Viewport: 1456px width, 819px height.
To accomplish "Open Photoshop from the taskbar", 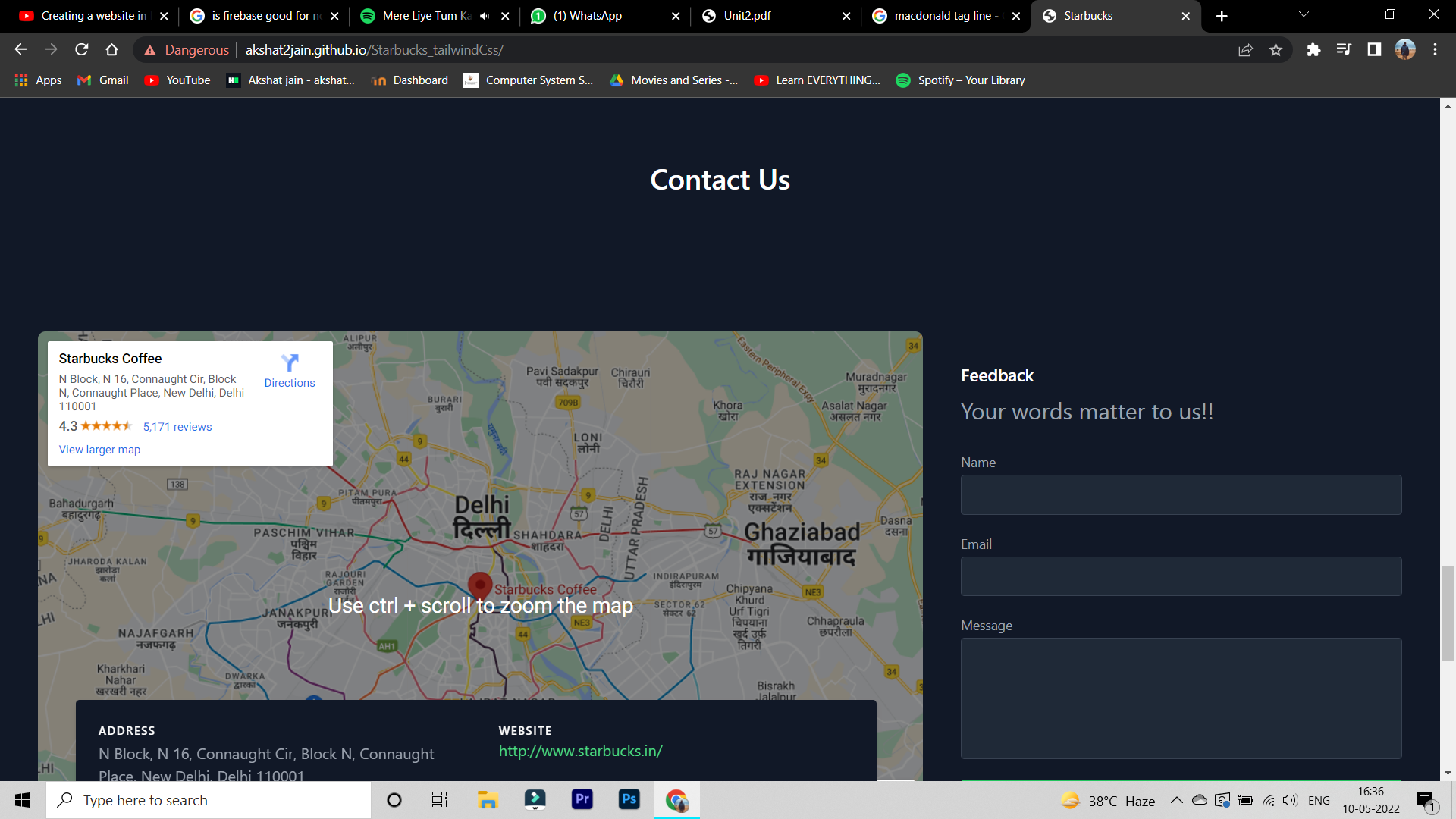I will coord(629,799).
